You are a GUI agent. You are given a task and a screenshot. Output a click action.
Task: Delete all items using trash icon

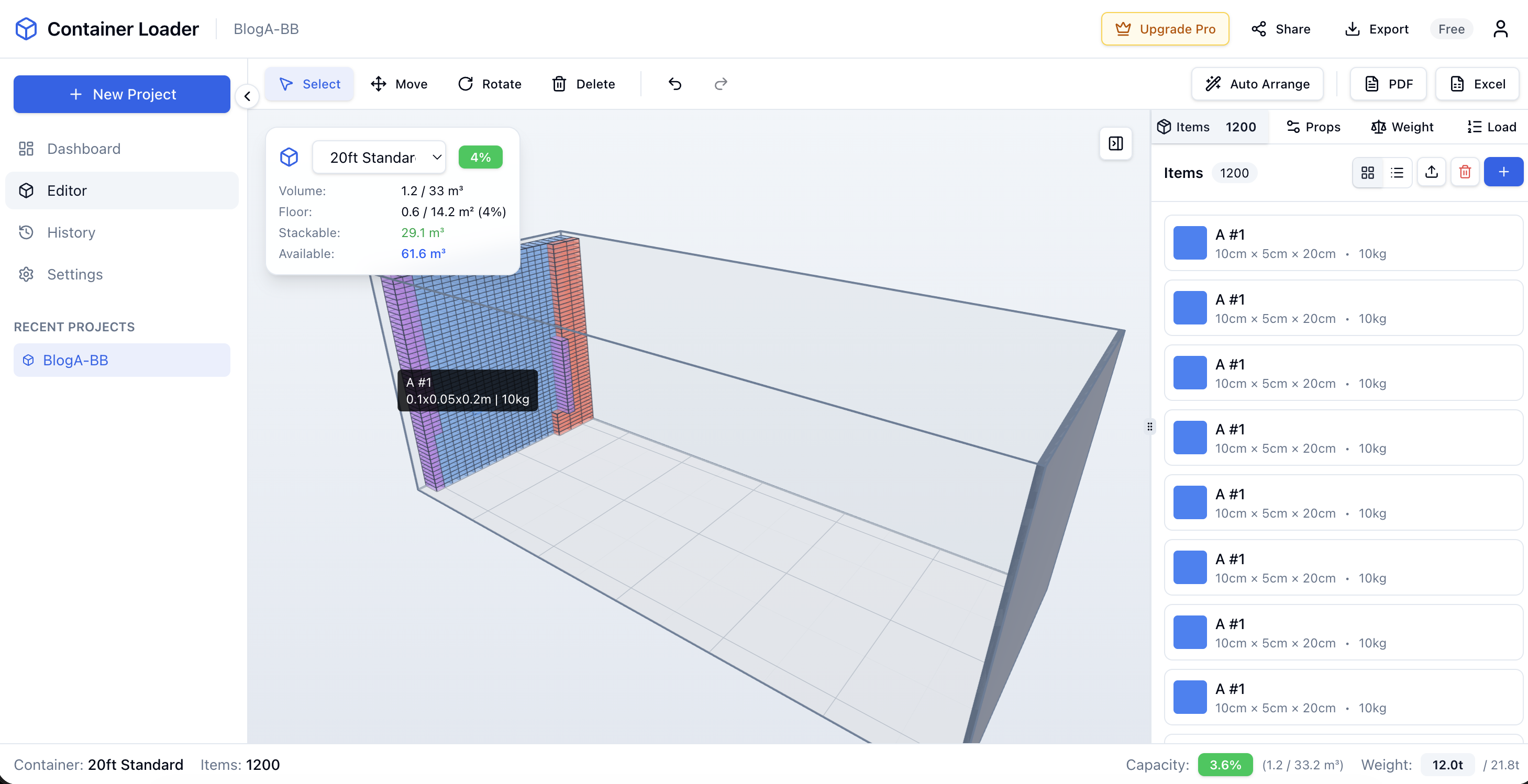point(1465,172)
